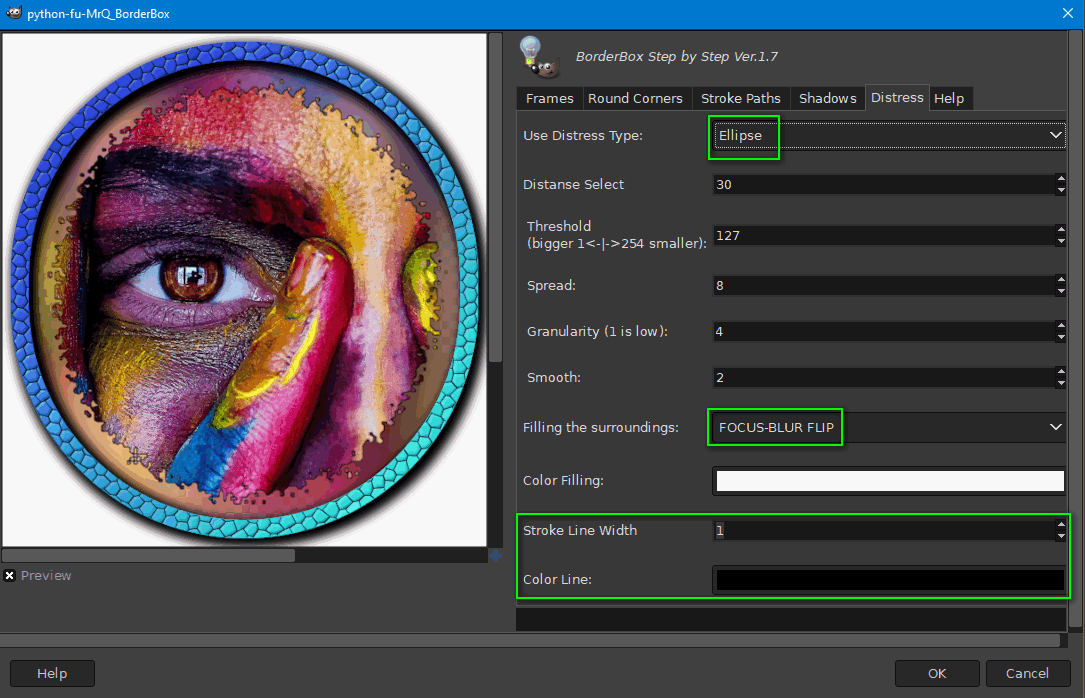Image resolution: width=1085 pixels, height=698 pixels.
Task: Switch to the Stroke Paths tab
Action: pyautogui.click(x=740, y=98)
